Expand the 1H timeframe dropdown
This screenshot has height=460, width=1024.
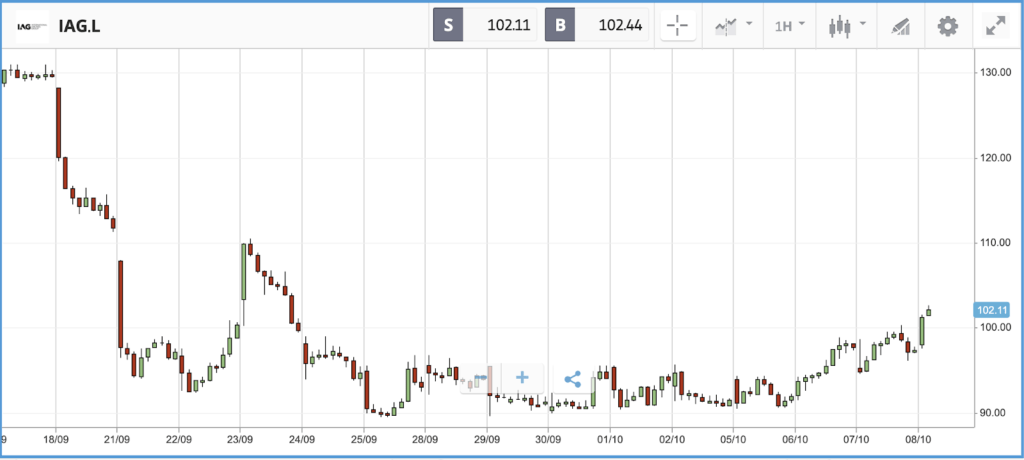pyautogui.click(x=790, y=26)
